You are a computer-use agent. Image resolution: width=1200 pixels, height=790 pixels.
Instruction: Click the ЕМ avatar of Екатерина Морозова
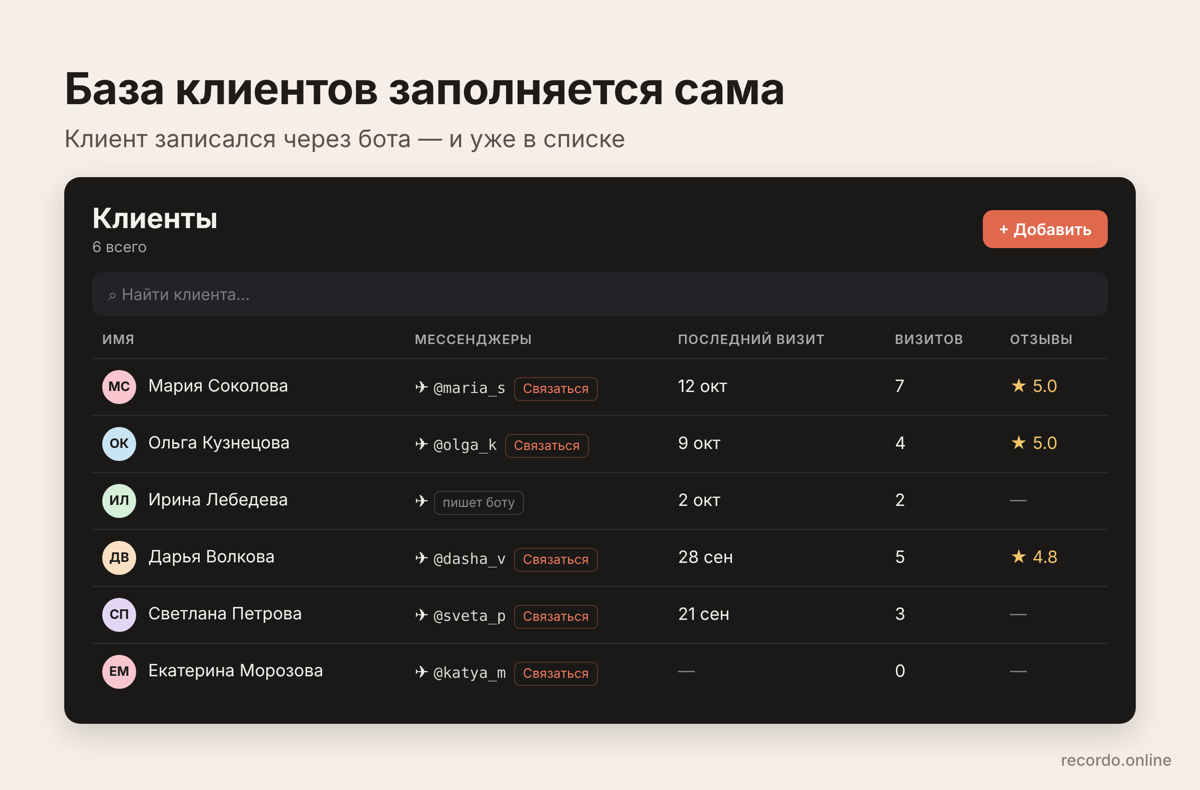point(119,672)
